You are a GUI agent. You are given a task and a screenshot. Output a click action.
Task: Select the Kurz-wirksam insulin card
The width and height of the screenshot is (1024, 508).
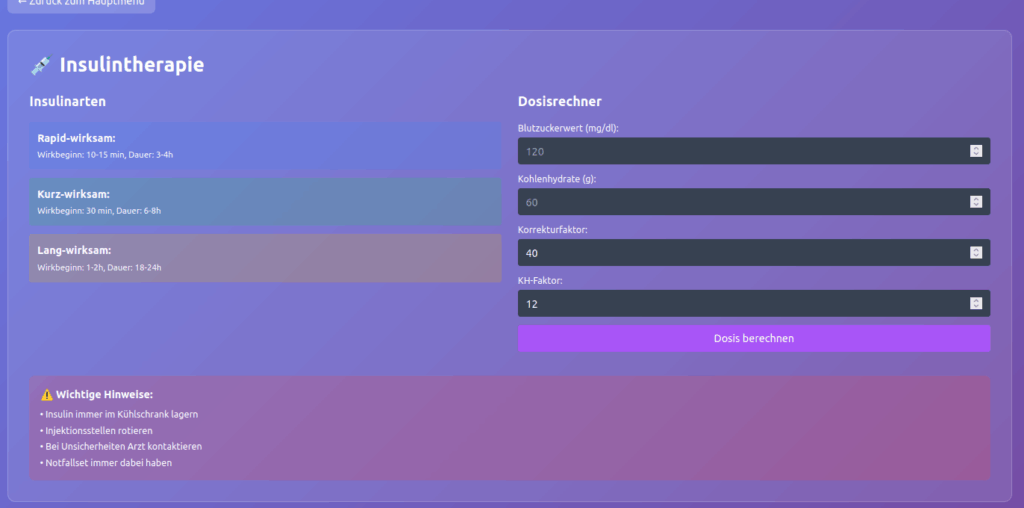265,202
